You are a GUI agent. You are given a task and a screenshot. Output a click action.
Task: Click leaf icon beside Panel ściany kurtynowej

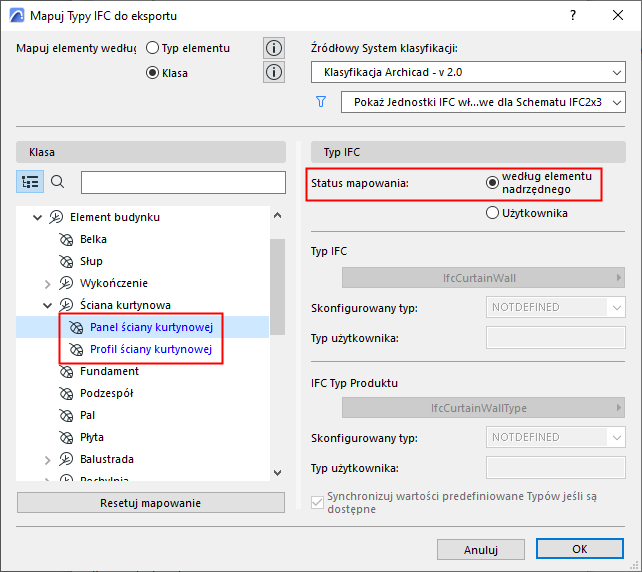tap(76, 328)
